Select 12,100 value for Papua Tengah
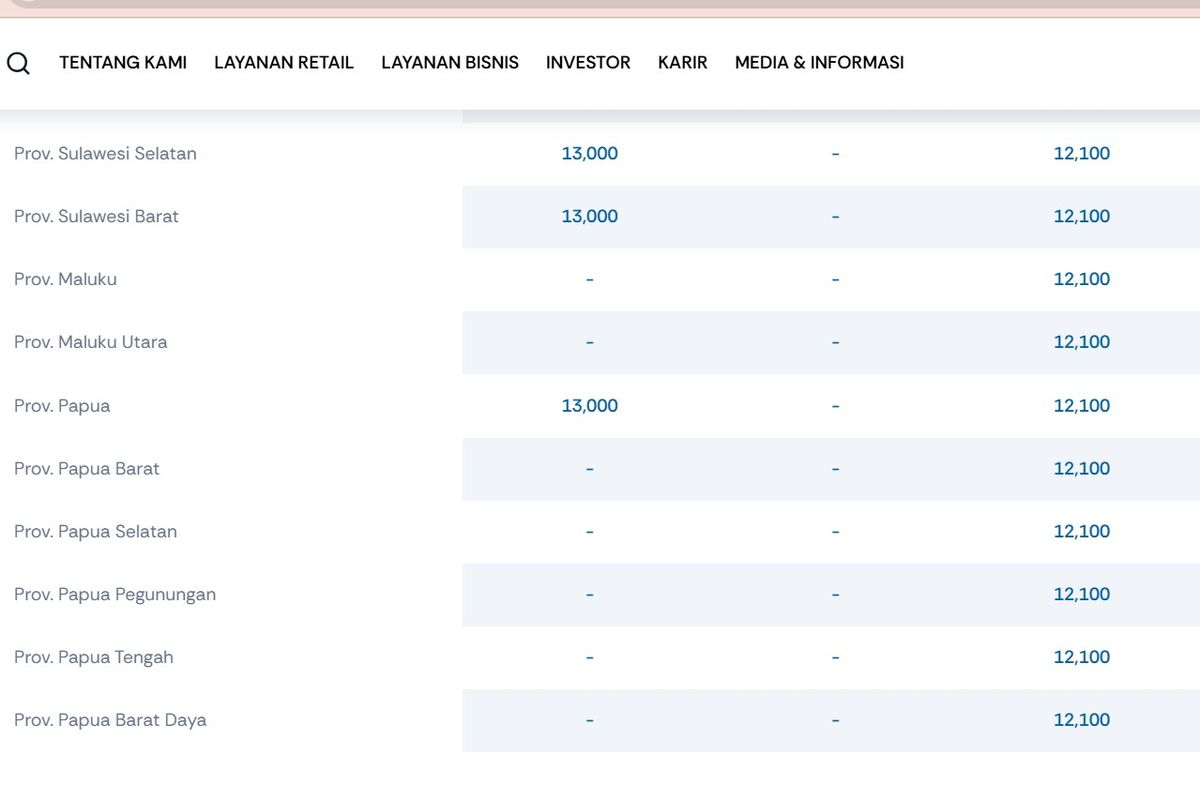The height and width of the screenshot is (800, 1200). 1082,657
